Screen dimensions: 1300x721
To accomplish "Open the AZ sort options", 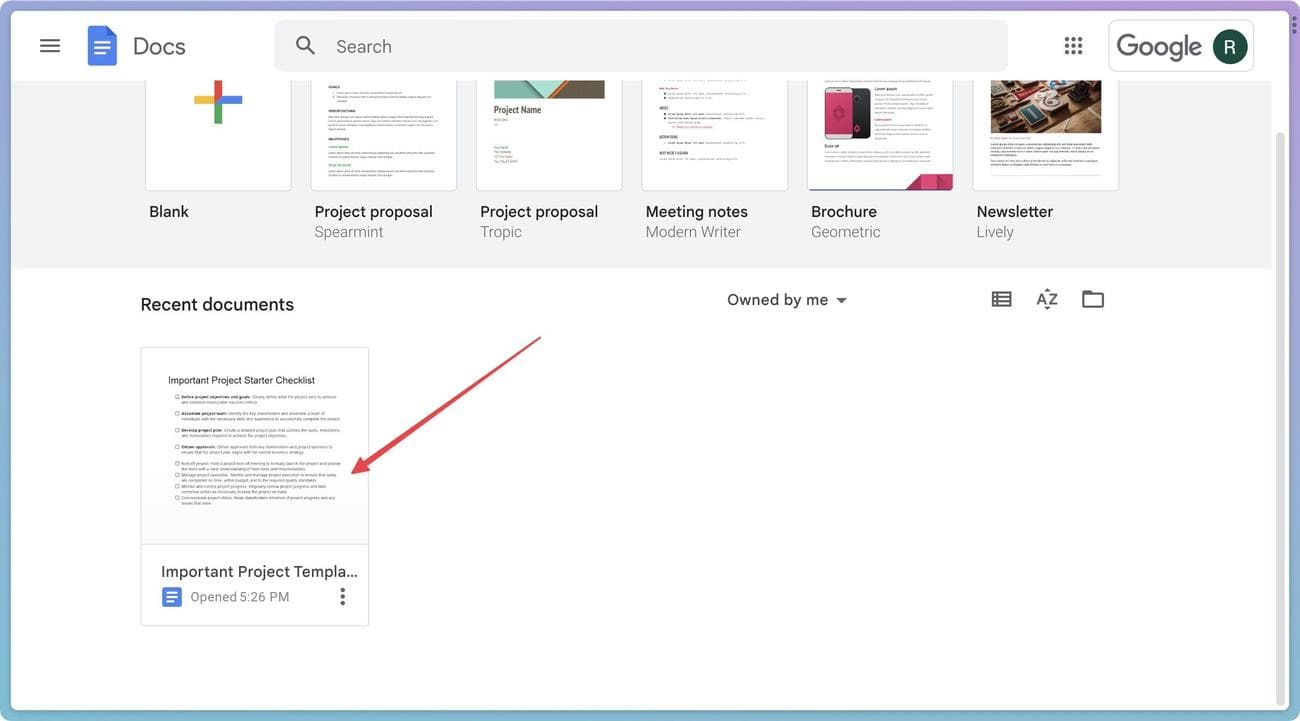I will pyautogui.click(x=1047, y=299).
